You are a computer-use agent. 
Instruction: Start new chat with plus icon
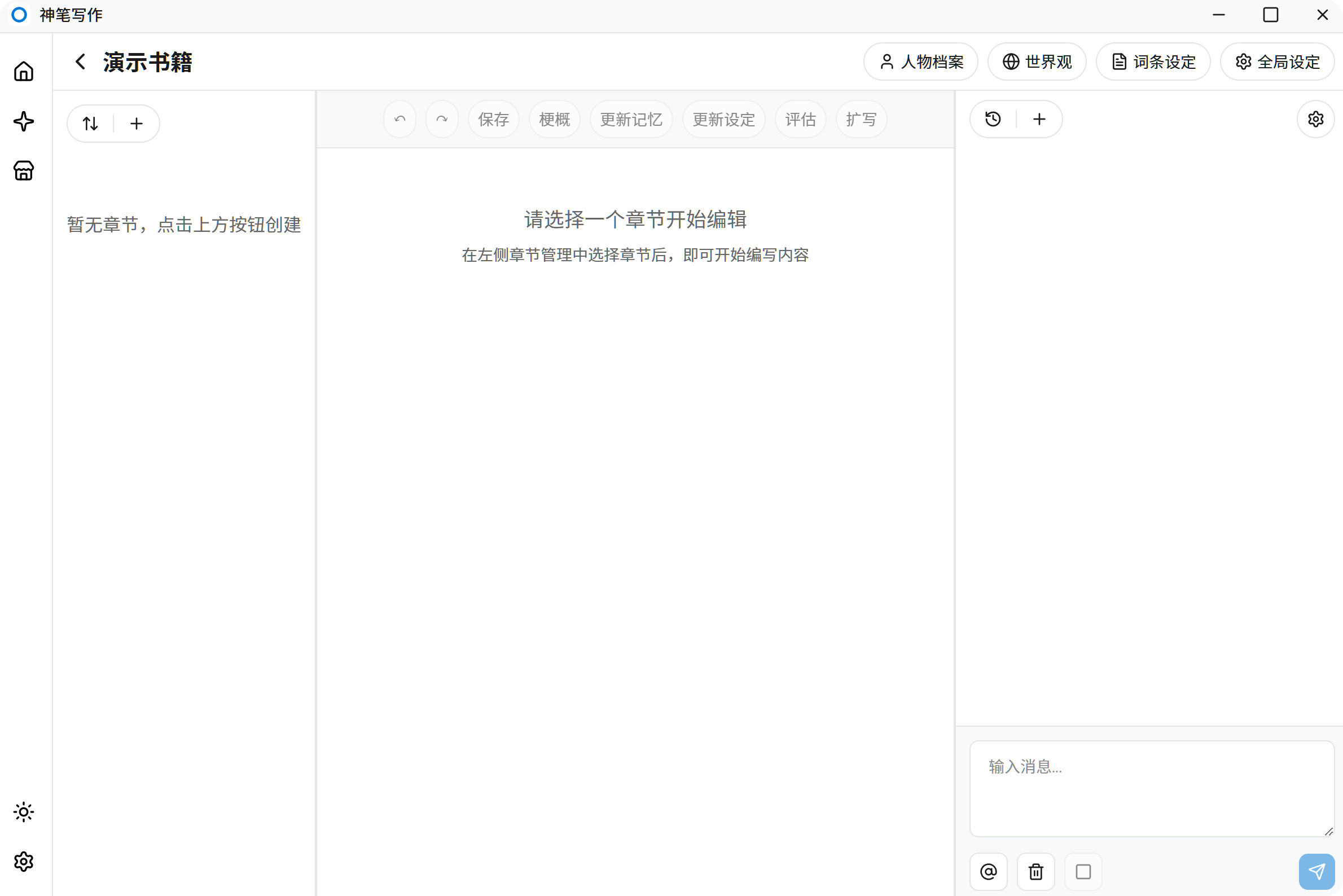pyautogui.click(x=1039, y=119)
